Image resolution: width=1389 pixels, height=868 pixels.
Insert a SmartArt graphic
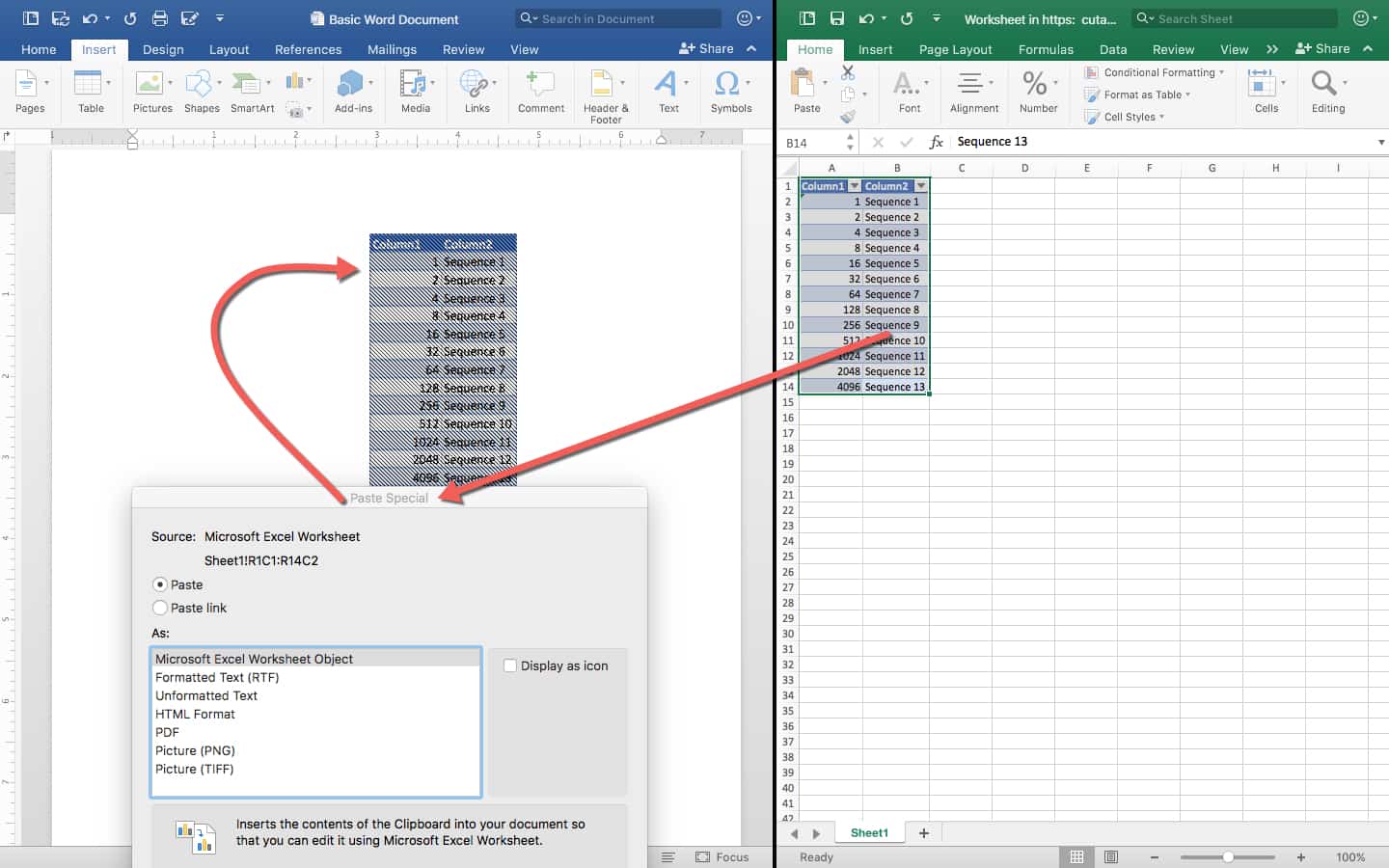point(250,86)
